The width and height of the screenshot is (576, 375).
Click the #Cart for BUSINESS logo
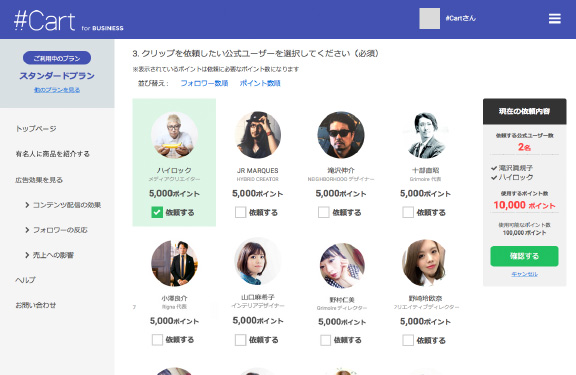tap(69, 21)
